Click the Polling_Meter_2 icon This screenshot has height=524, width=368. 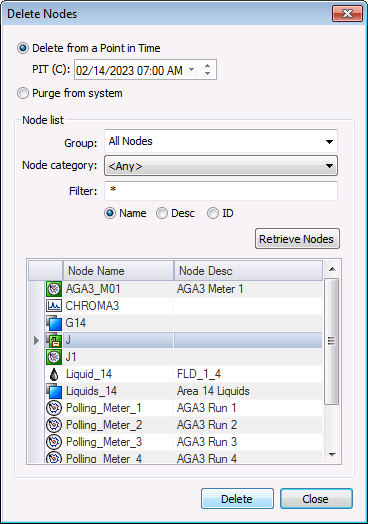click(54, 425)
